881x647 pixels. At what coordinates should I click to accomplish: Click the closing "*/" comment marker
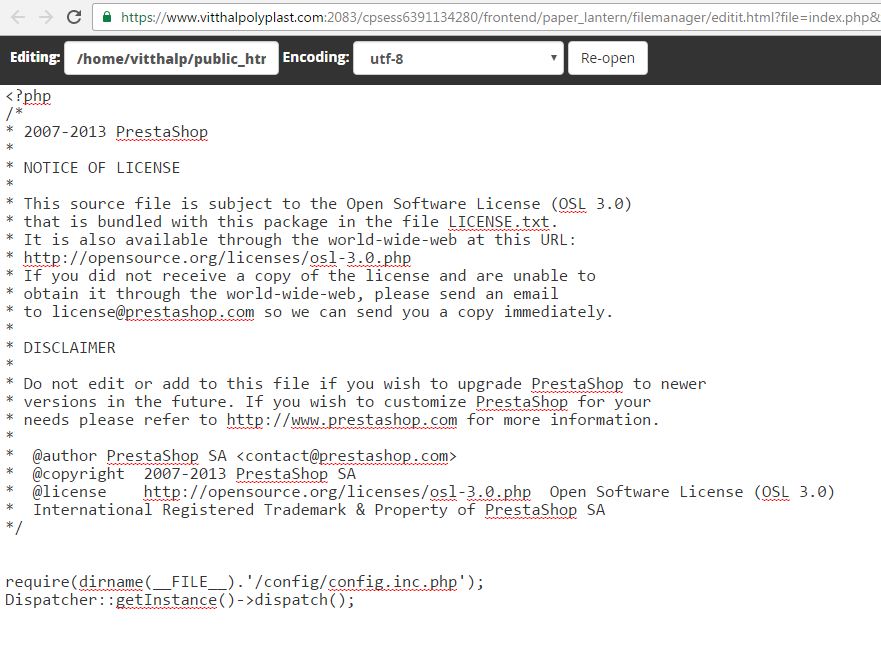(14, 527)
